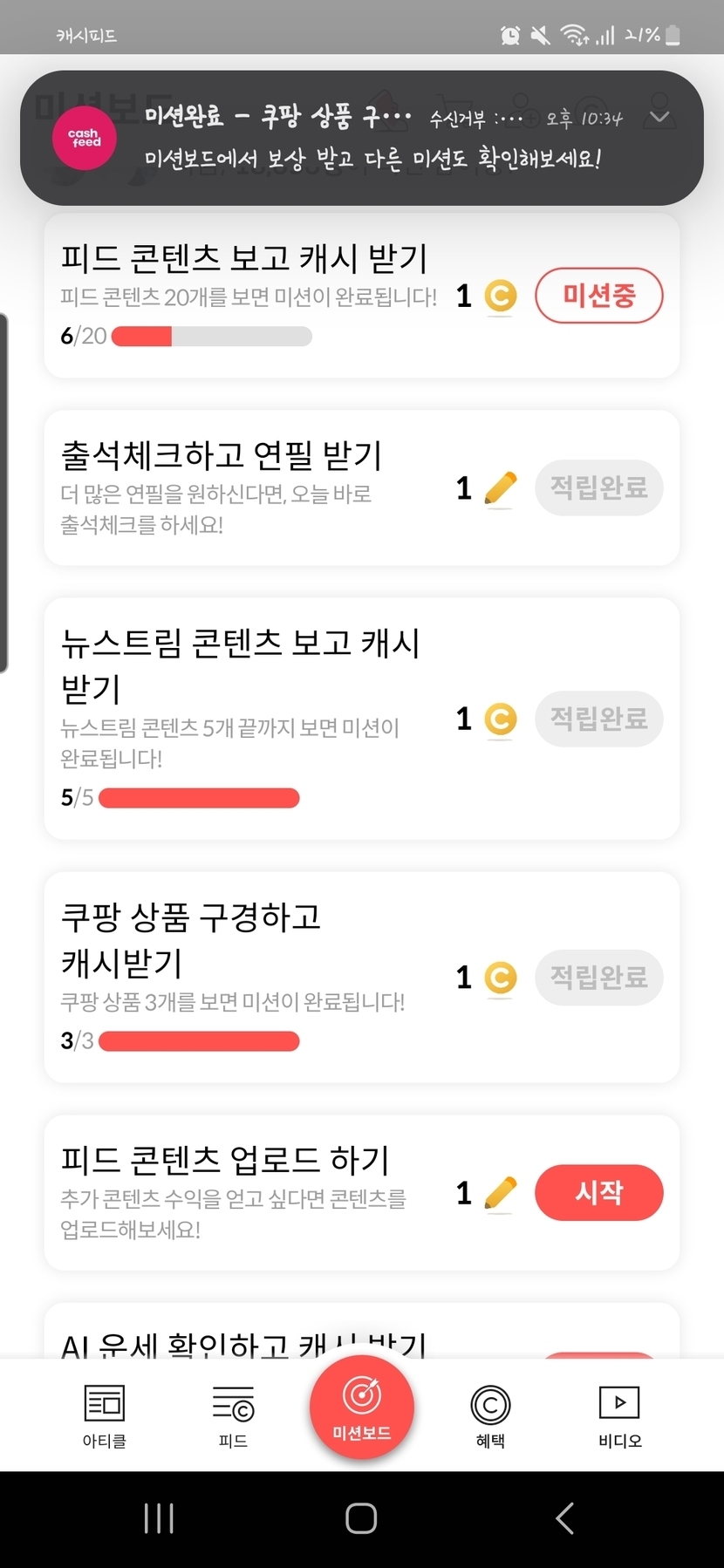Screen dimensions: 724x1568
Task: Tap the pencil icon on 피드 콘텐츠 업로드
Action: point(500,1192)
